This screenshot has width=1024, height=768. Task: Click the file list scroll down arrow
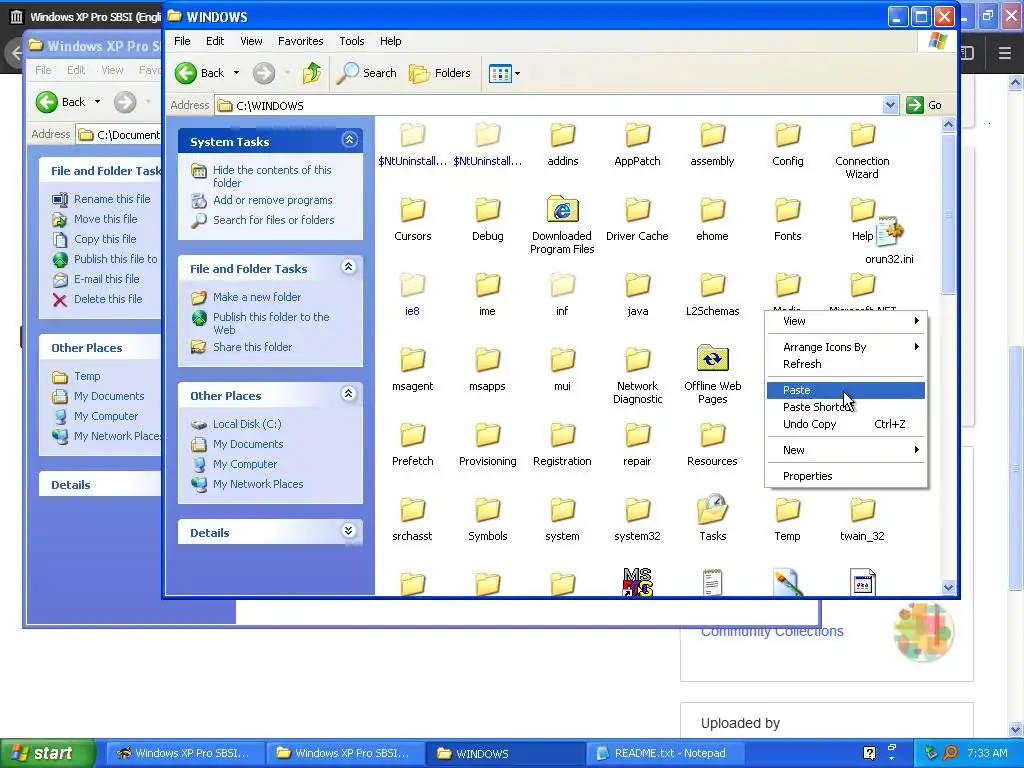[x=948, y=587]
